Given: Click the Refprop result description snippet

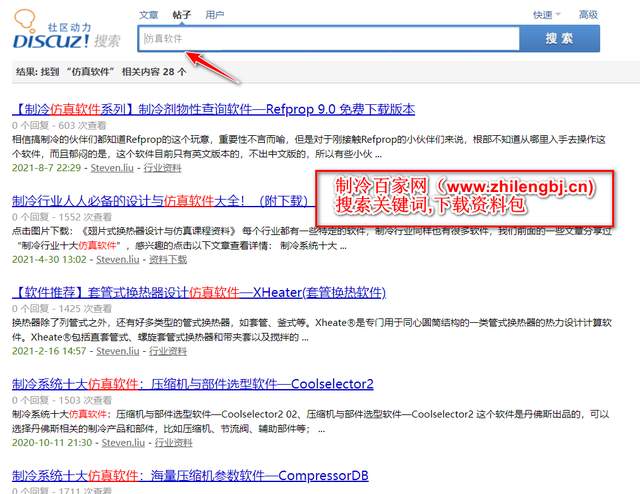Looking at the screenshot, I should [309, 147].
